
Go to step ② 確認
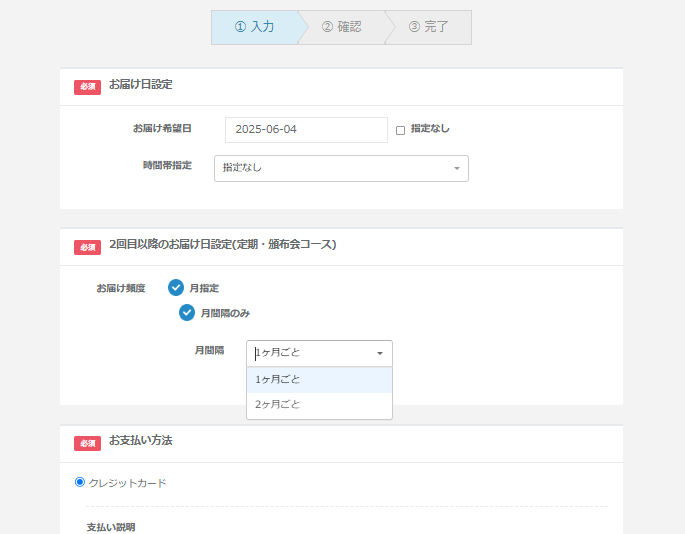341,27
